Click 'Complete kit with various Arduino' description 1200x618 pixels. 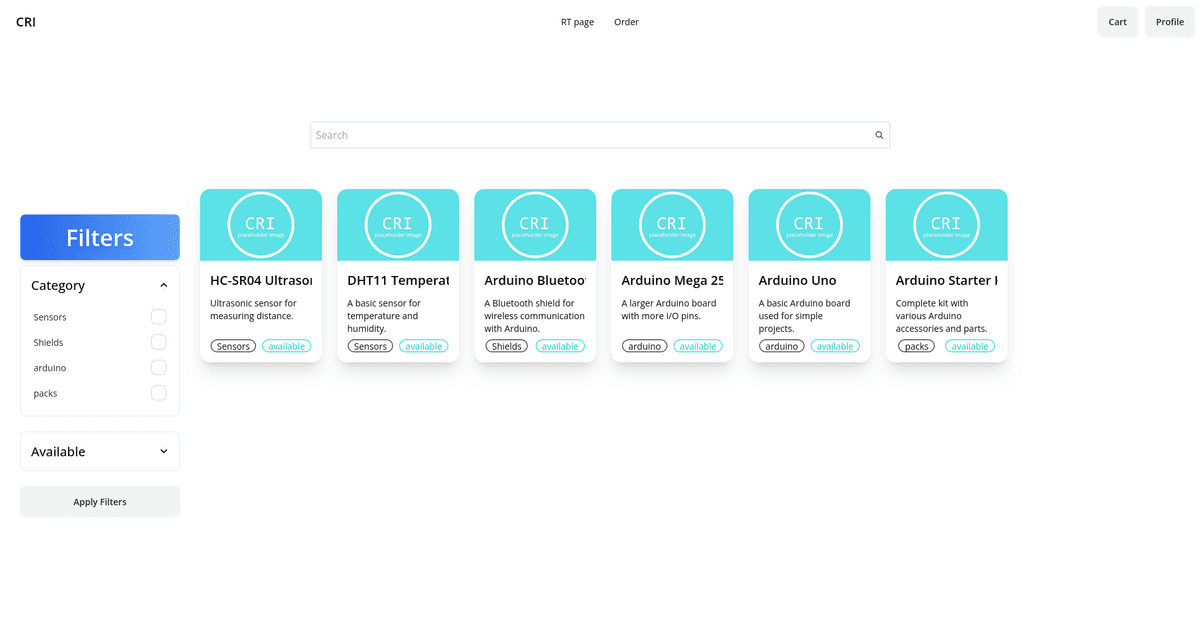[941, 315]
